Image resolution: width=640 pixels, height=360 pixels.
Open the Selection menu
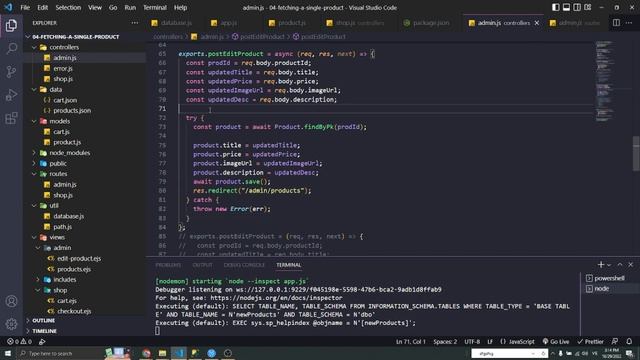[x=68, y=7]
